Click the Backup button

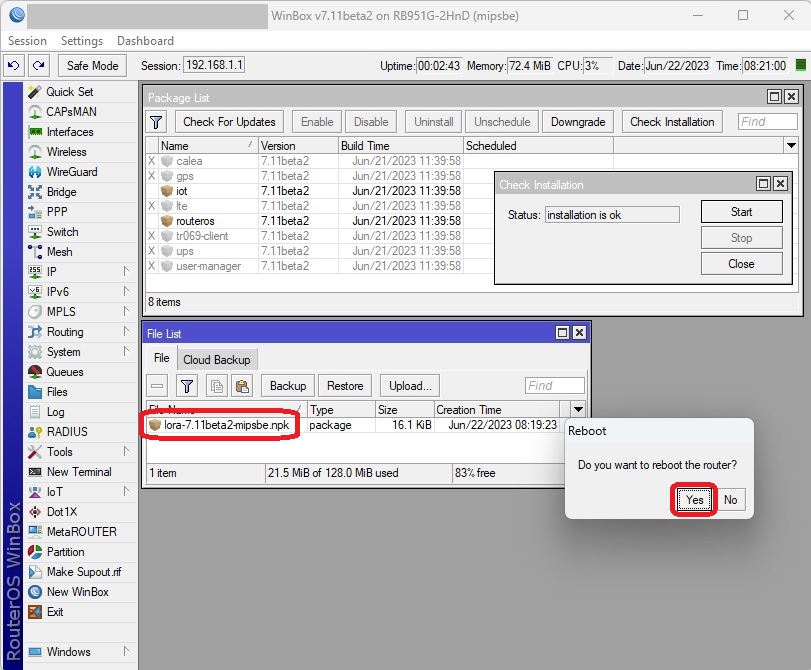pyautogui.click(x=288, y=386)
